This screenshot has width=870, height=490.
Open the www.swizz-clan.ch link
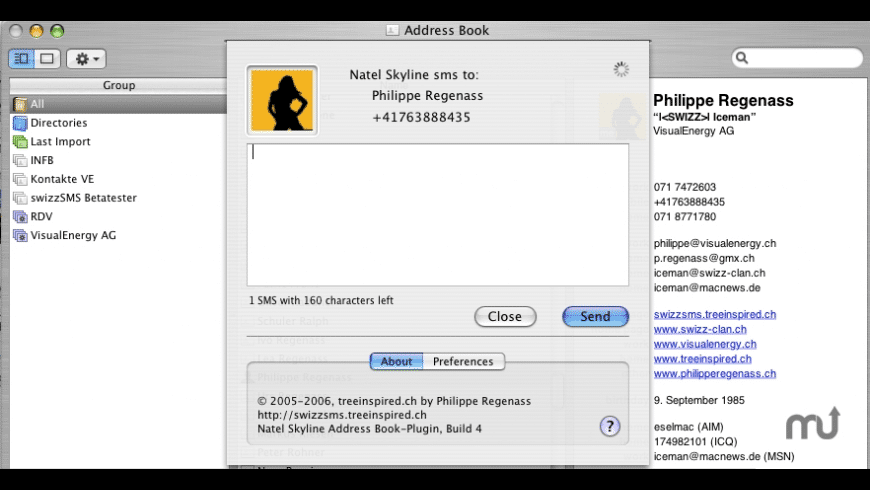coord(700,329)
